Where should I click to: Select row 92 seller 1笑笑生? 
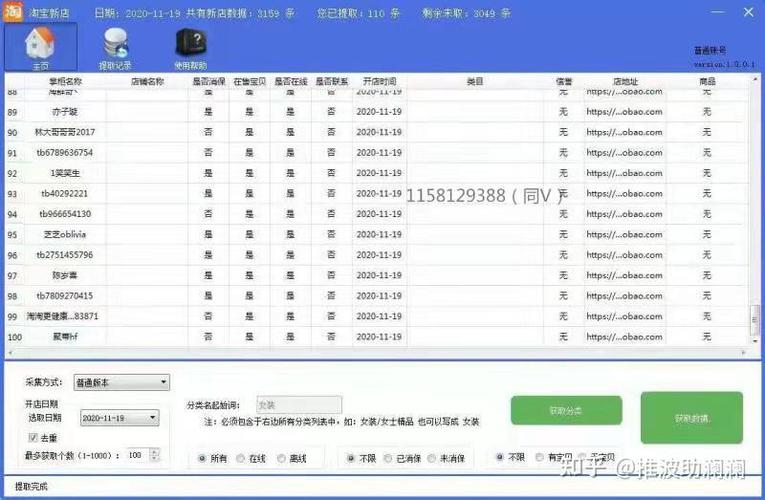point(65,173)
